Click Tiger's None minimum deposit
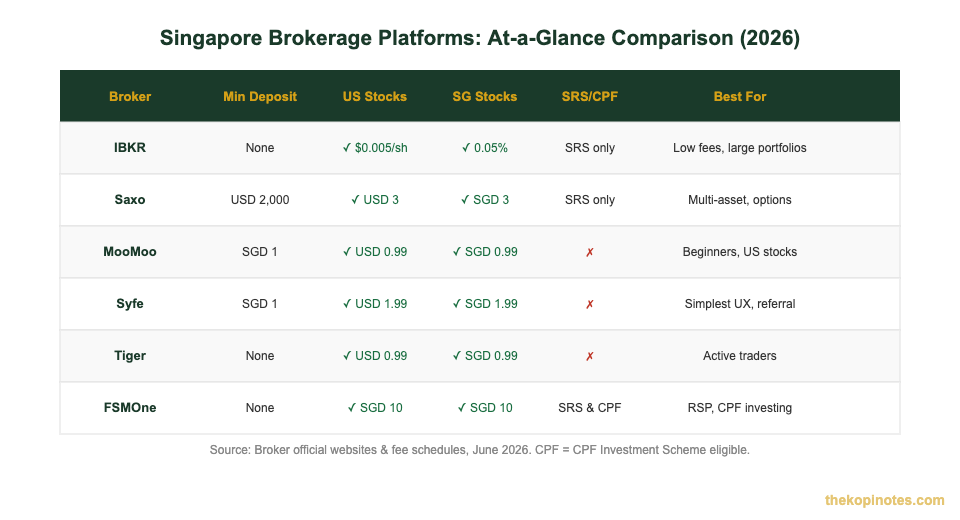This screenshot has height=520, width=960. (x=260, y=356)
